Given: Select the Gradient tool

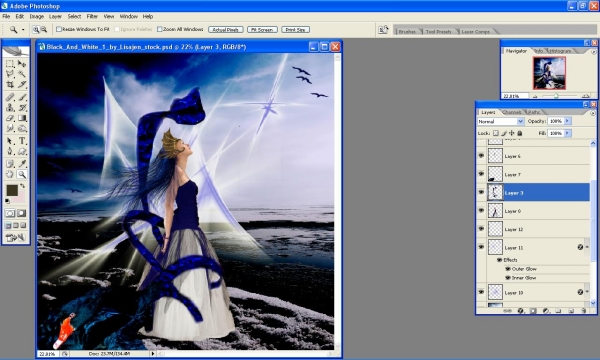Looking at the screenshot, I should [22, 118].
